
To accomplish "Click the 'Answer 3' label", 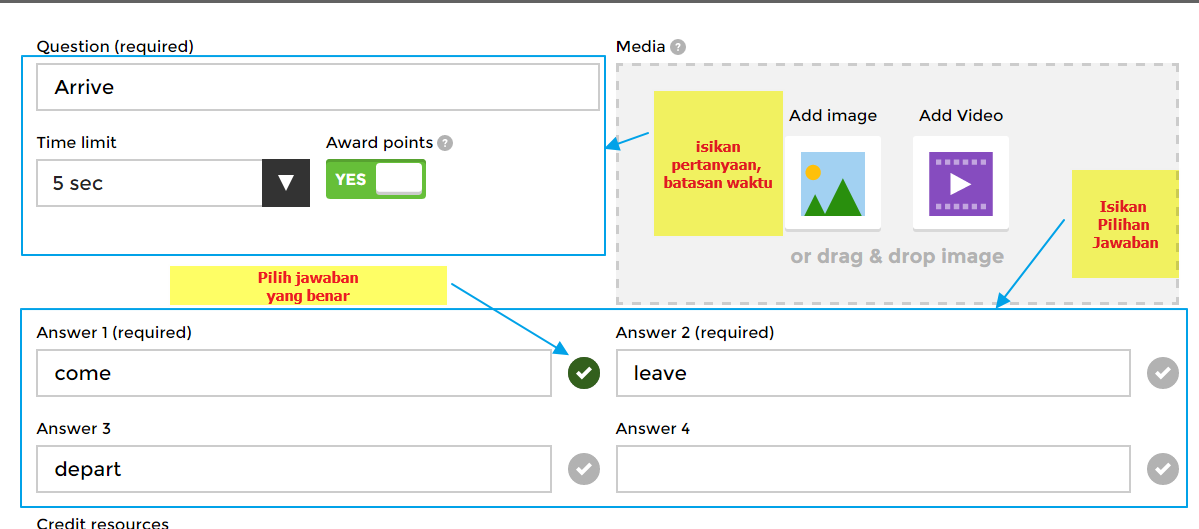I will pos(73,429).
